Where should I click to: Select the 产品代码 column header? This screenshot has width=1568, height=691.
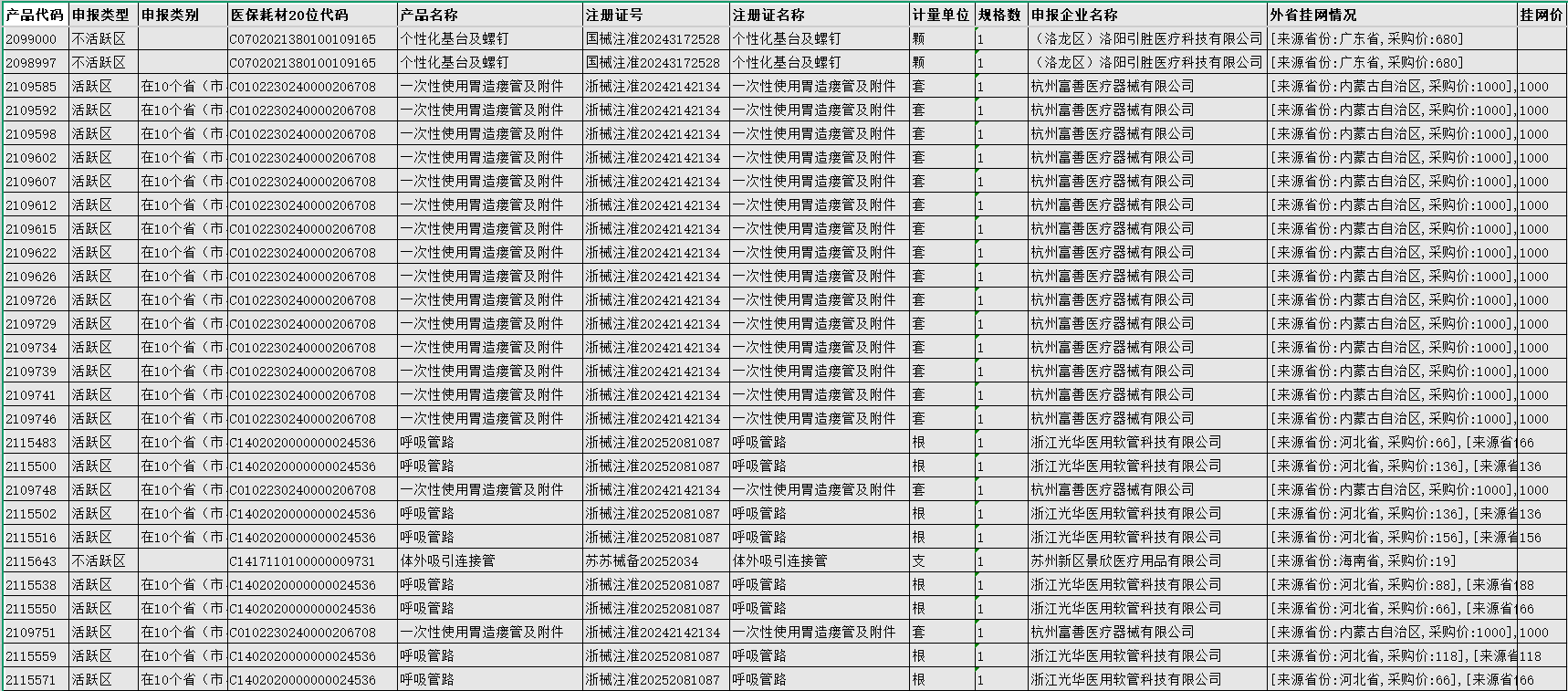pos(35,16)
